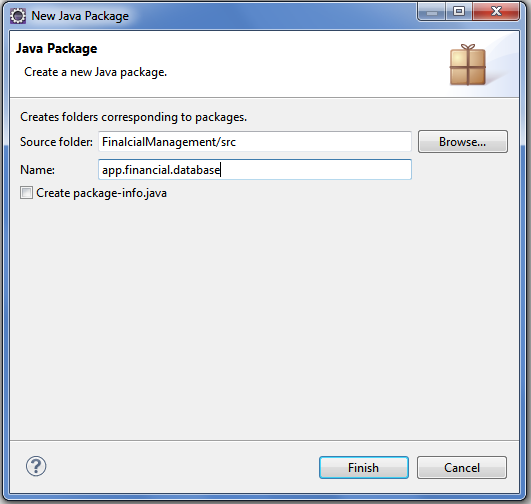Click the 'Create a new Java package.' description

tap(95, 72)
